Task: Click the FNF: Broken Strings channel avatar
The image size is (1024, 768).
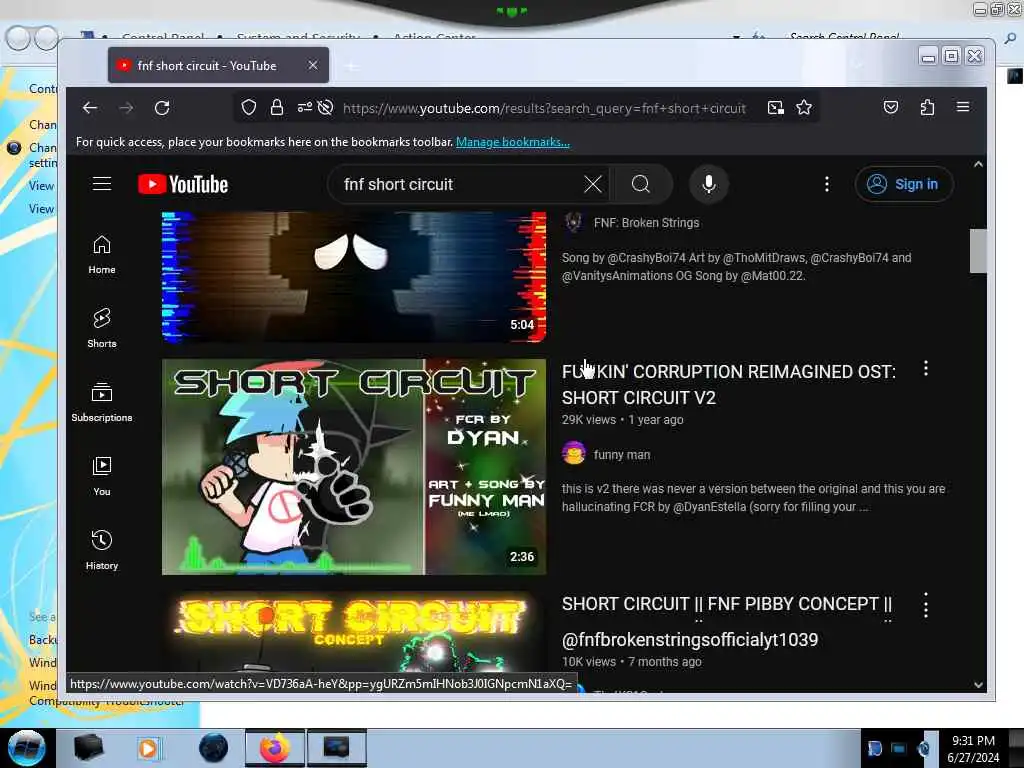Action: (x=573, y=222)
